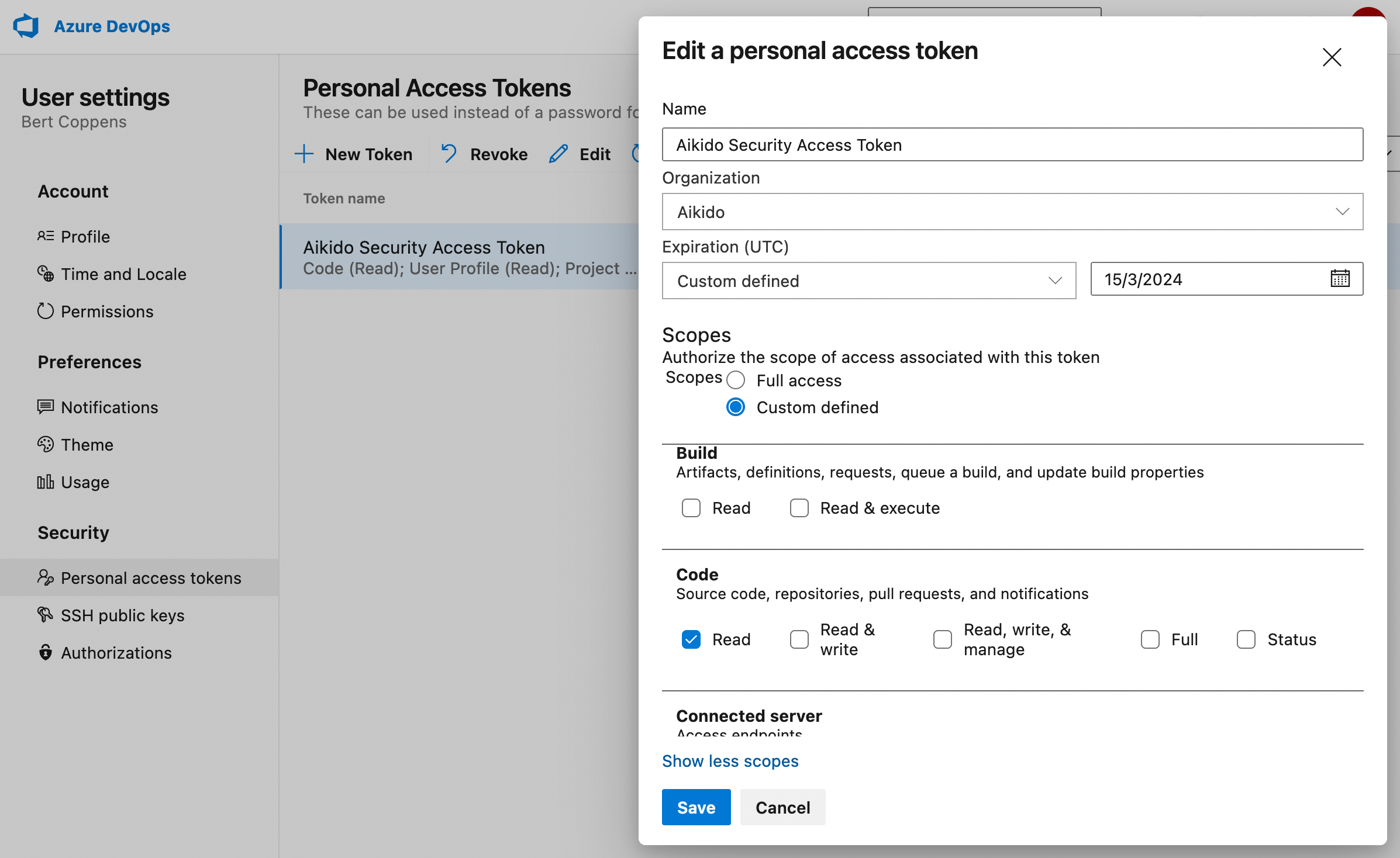Viewport: 1400px width, 858px height.
Task: Open the Organization dropdown showing Aikido
Action: pyautogui.click(x=1012, y=212)
